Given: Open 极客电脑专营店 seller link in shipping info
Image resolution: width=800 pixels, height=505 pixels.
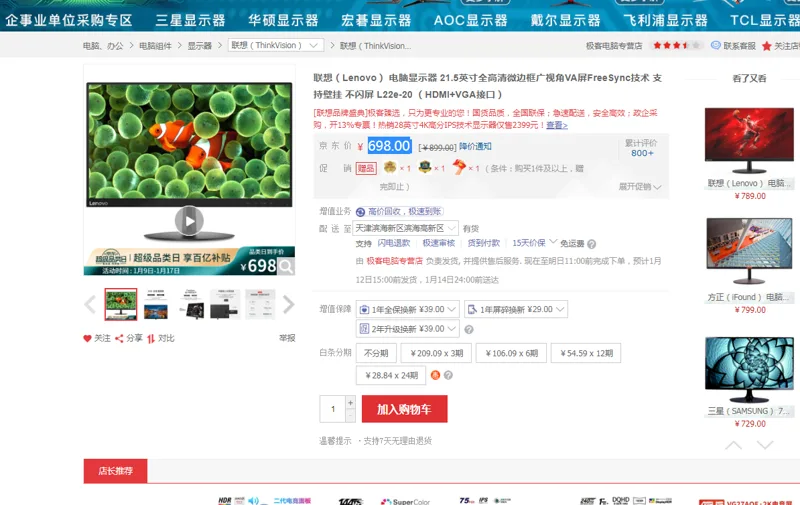Looking at the screenshot, I should click(394, 261).
